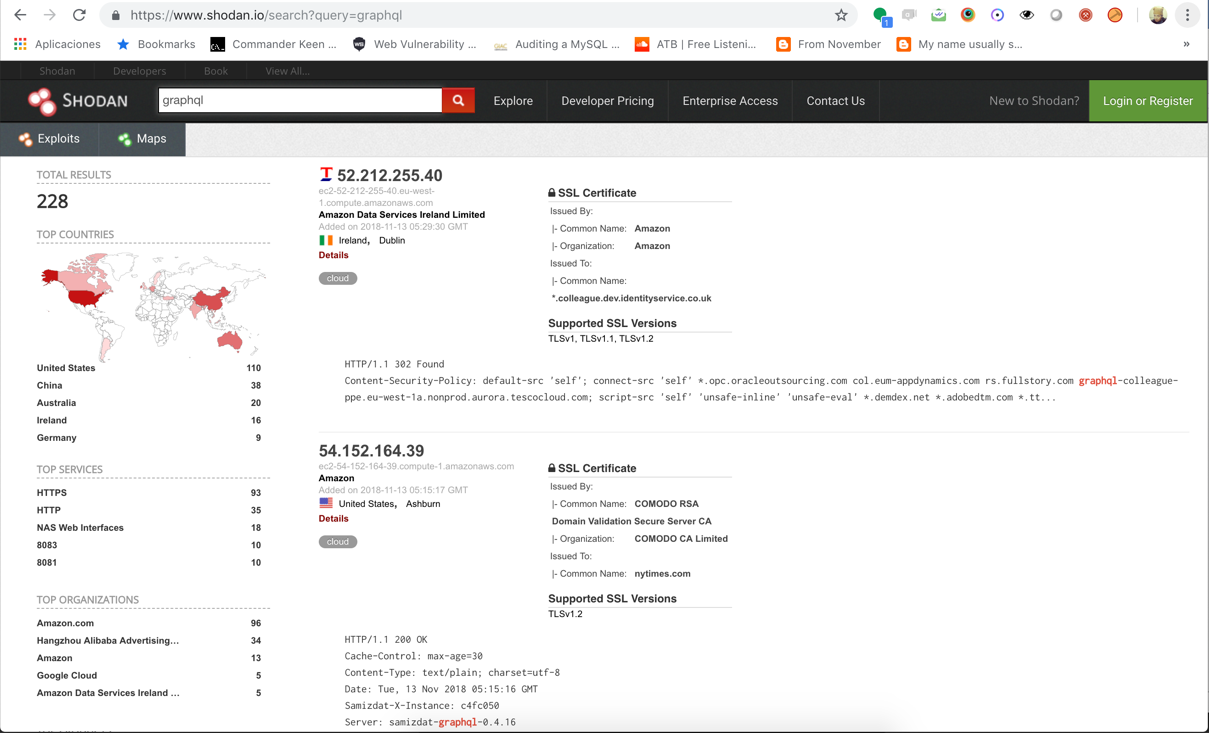Open Book top-bar tab
The width and height of the screenshot is (1209, 733).
[215, 71]
